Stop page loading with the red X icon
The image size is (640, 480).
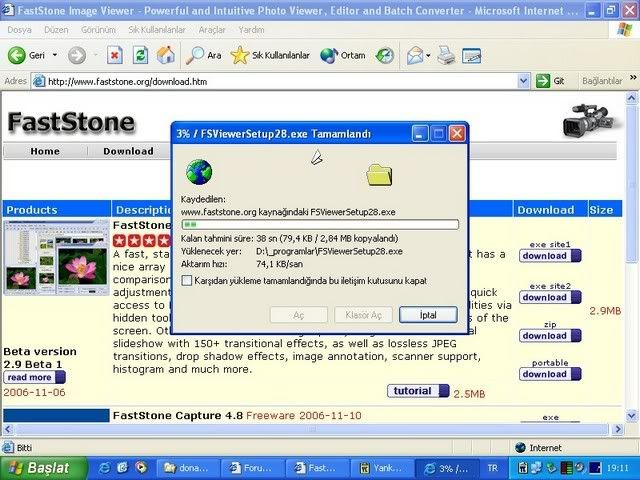(x=115, y=55)
